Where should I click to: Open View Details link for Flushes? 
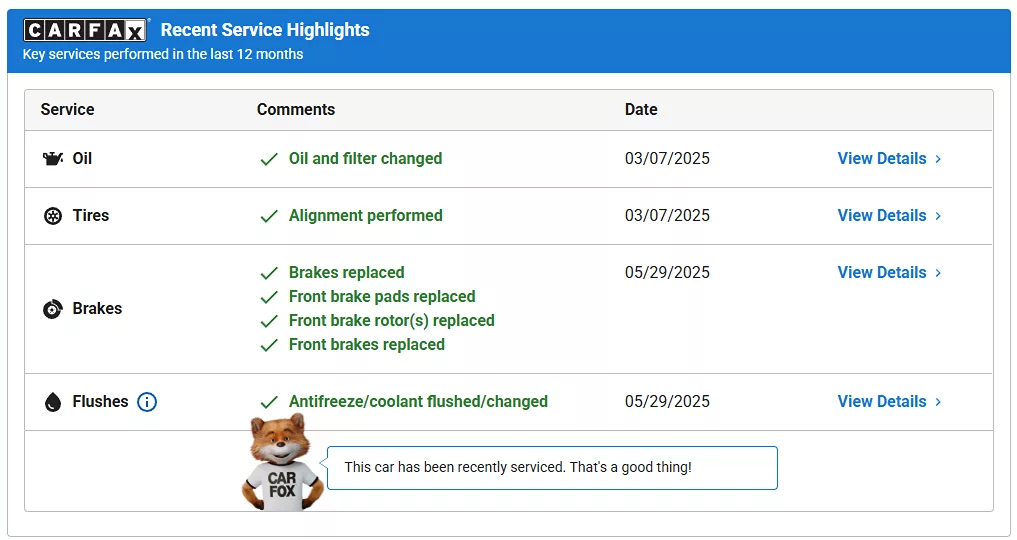(x=882, y=402)
